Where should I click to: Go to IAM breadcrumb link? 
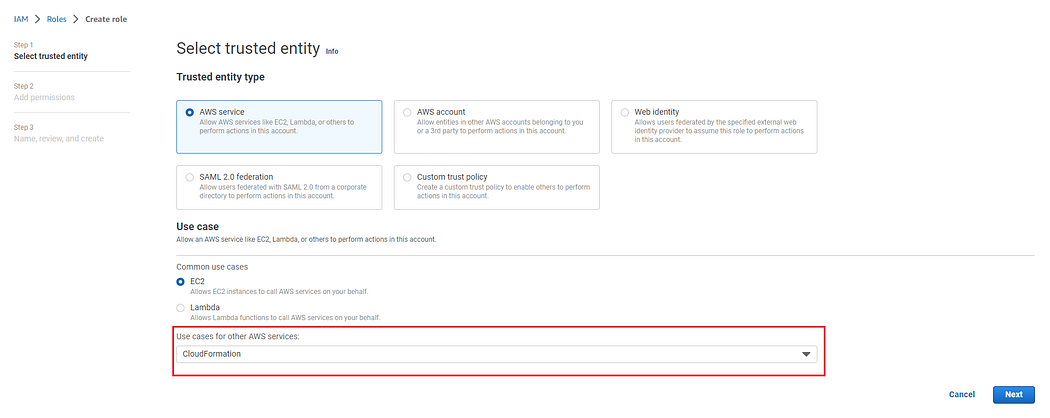pos(21,19)
